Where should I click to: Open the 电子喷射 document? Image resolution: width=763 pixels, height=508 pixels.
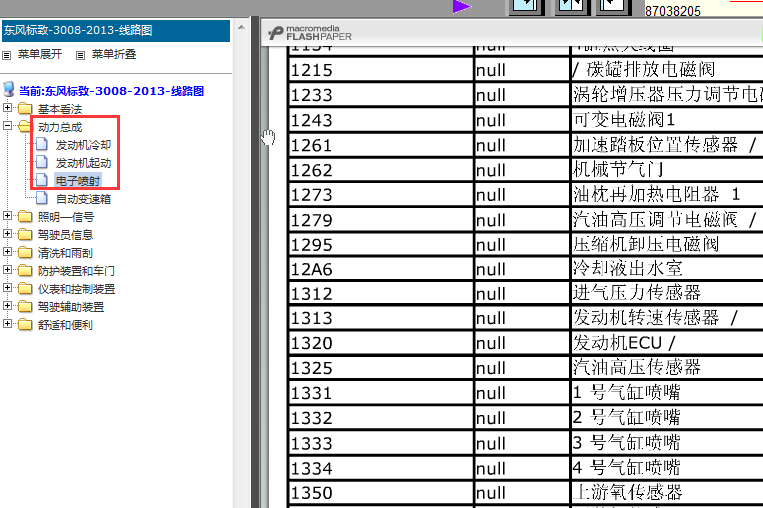point(78,181)
